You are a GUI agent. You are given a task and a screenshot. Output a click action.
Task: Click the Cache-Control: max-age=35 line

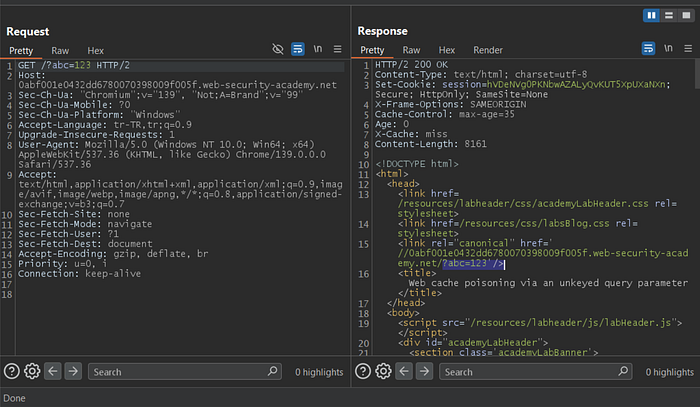445,114
